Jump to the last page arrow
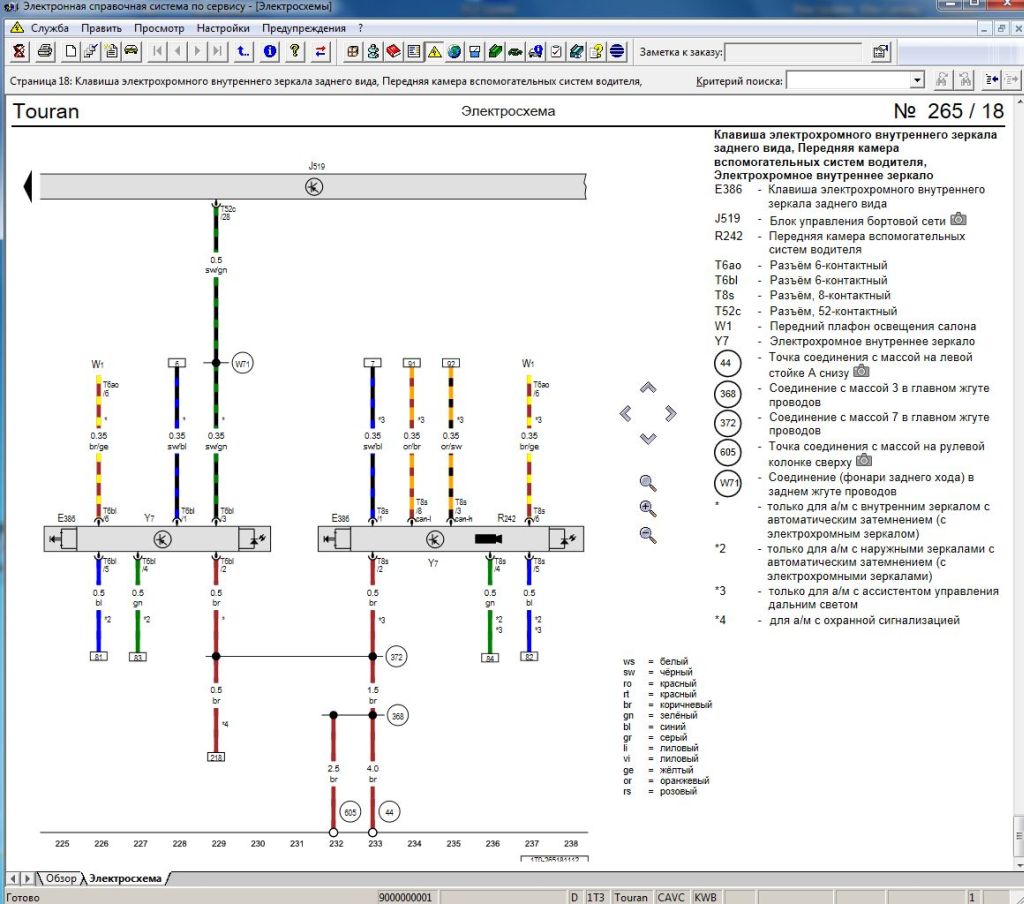 point(217,51)
